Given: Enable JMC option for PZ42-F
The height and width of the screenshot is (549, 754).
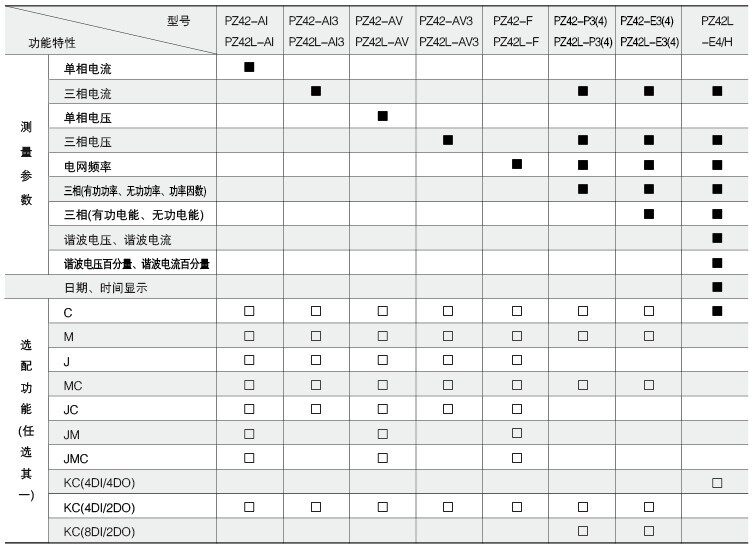Looking at the screenshot, I should (x=517, y=458).
